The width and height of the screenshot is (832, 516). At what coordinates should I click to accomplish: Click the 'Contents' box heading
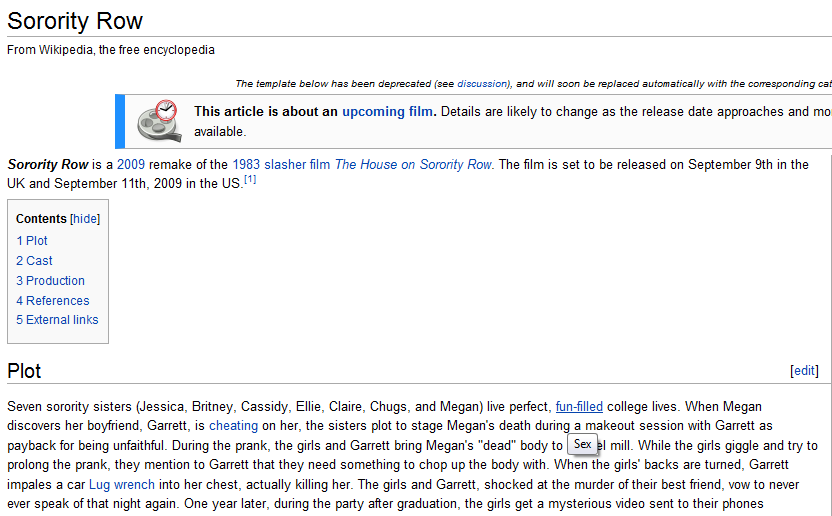coord(41,219)
